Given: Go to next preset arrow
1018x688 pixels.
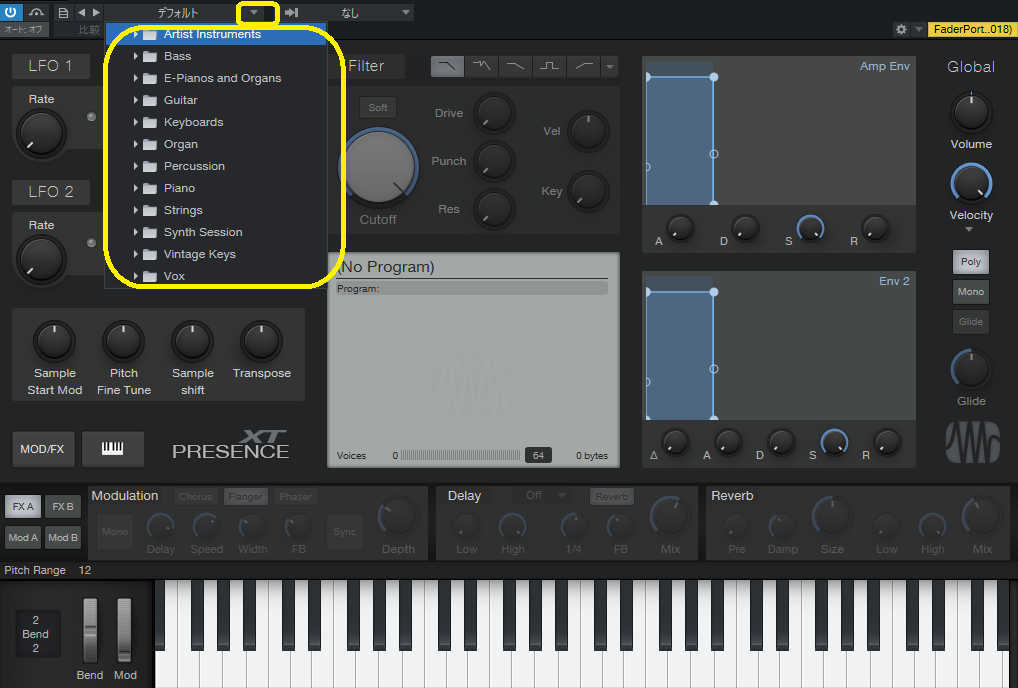Looking at the screenshot, I should pos(96,12).
